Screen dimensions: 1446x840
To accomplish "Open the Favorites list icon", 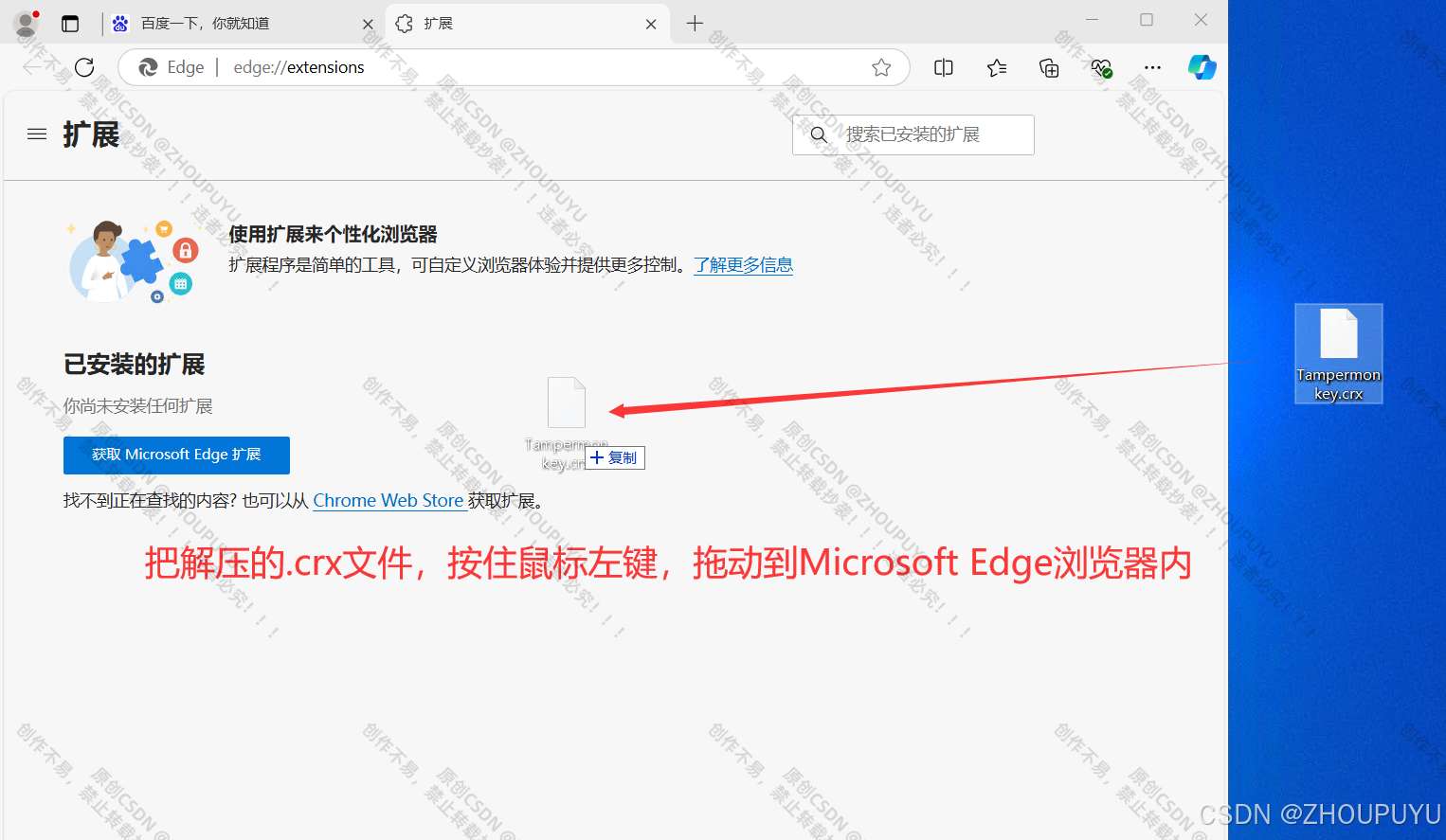I will tap(997, 67).
